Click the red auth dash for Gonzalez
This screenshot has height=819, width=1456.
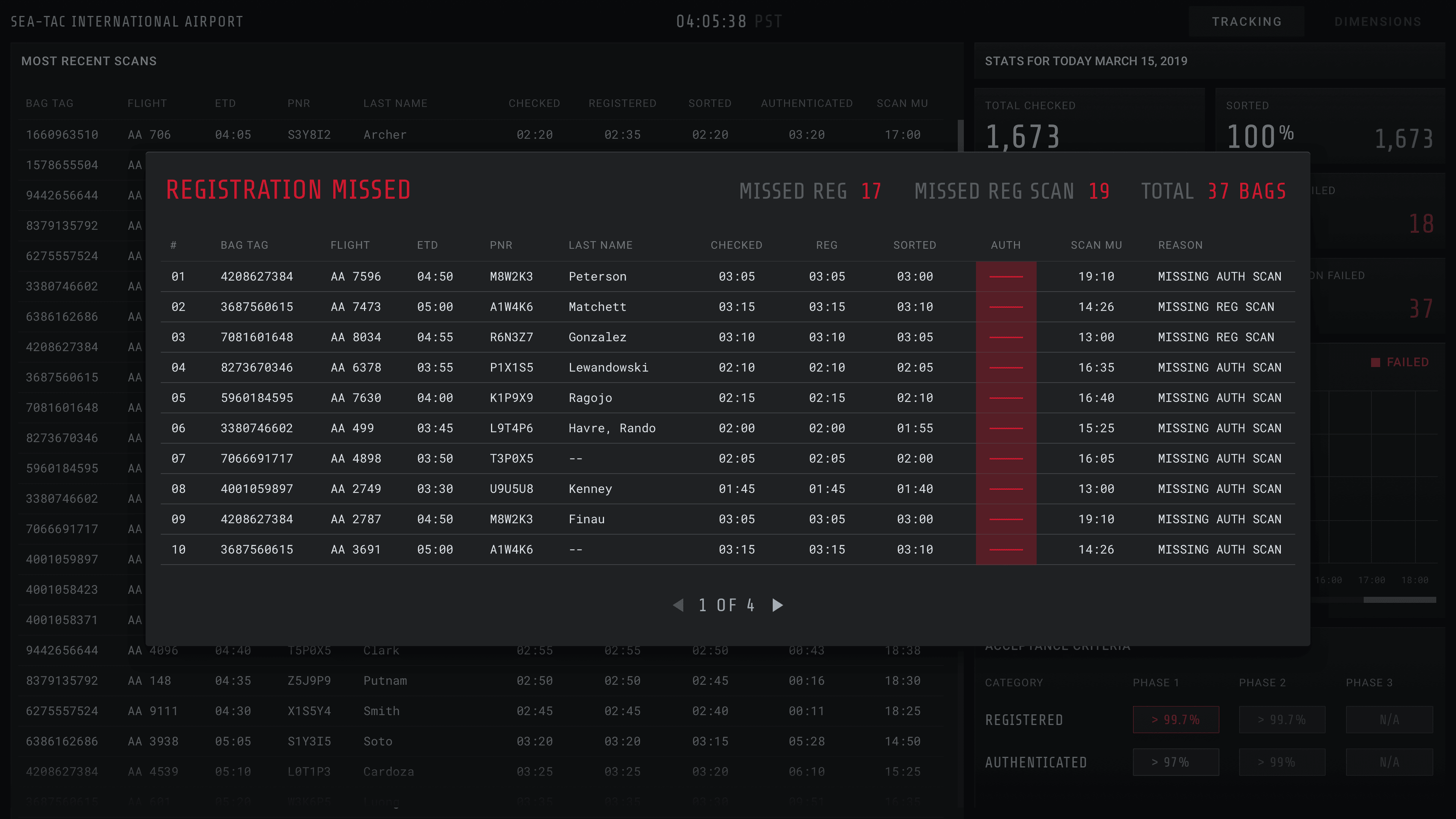tap(1006, 337)
